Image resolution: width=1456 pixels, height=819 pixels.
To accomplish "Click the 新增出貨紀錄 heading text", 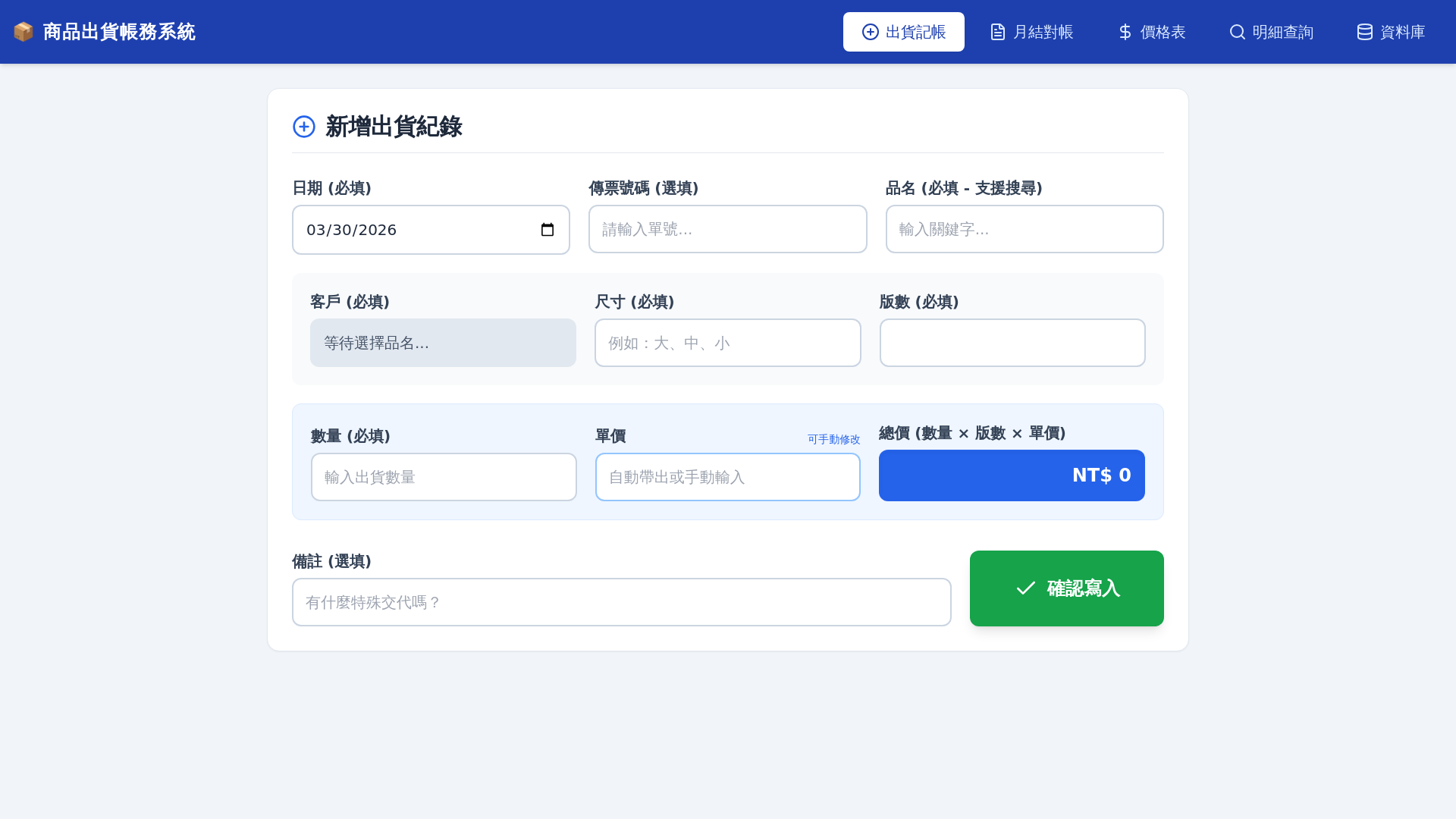I will [394, 127].
